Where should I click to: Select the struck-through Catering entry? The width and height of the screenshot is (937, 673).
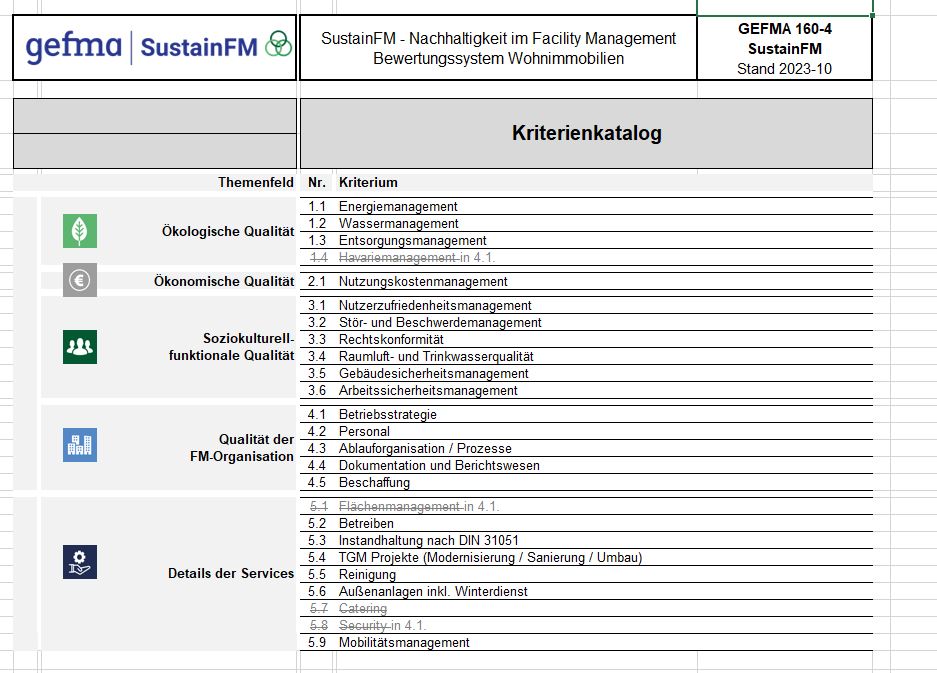[363, 608]
